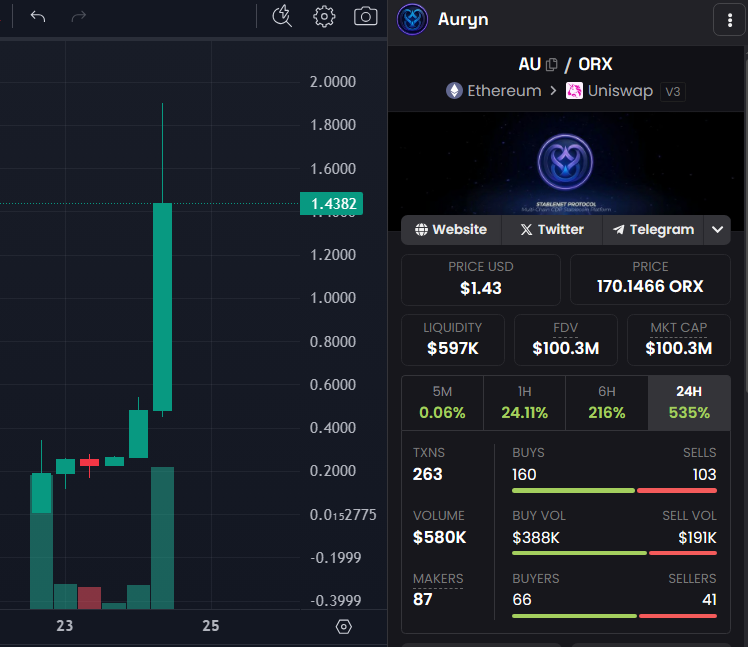Click the Auryn token logo

coord(413,20)
